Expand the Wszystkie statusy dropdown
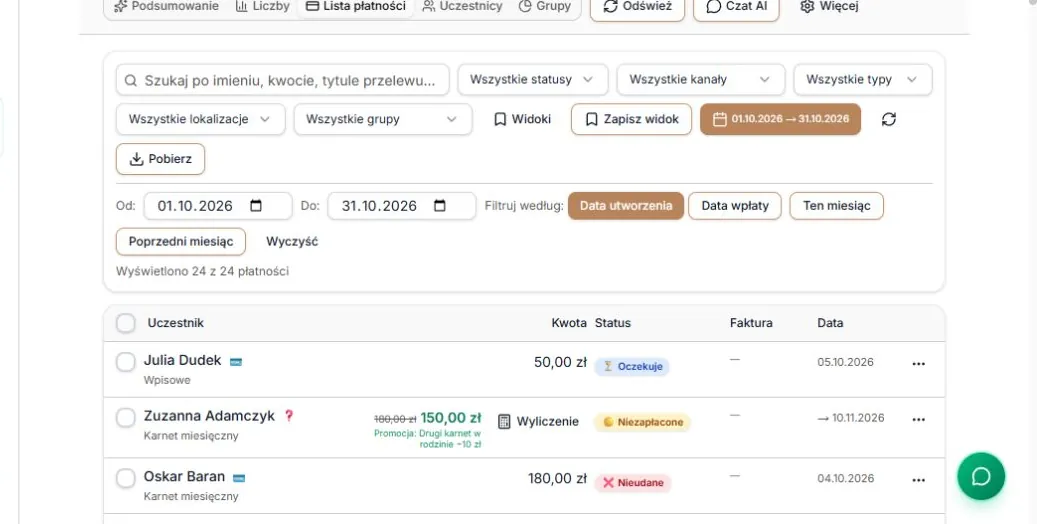1037x524 pixels. click(x=532, y=79)
